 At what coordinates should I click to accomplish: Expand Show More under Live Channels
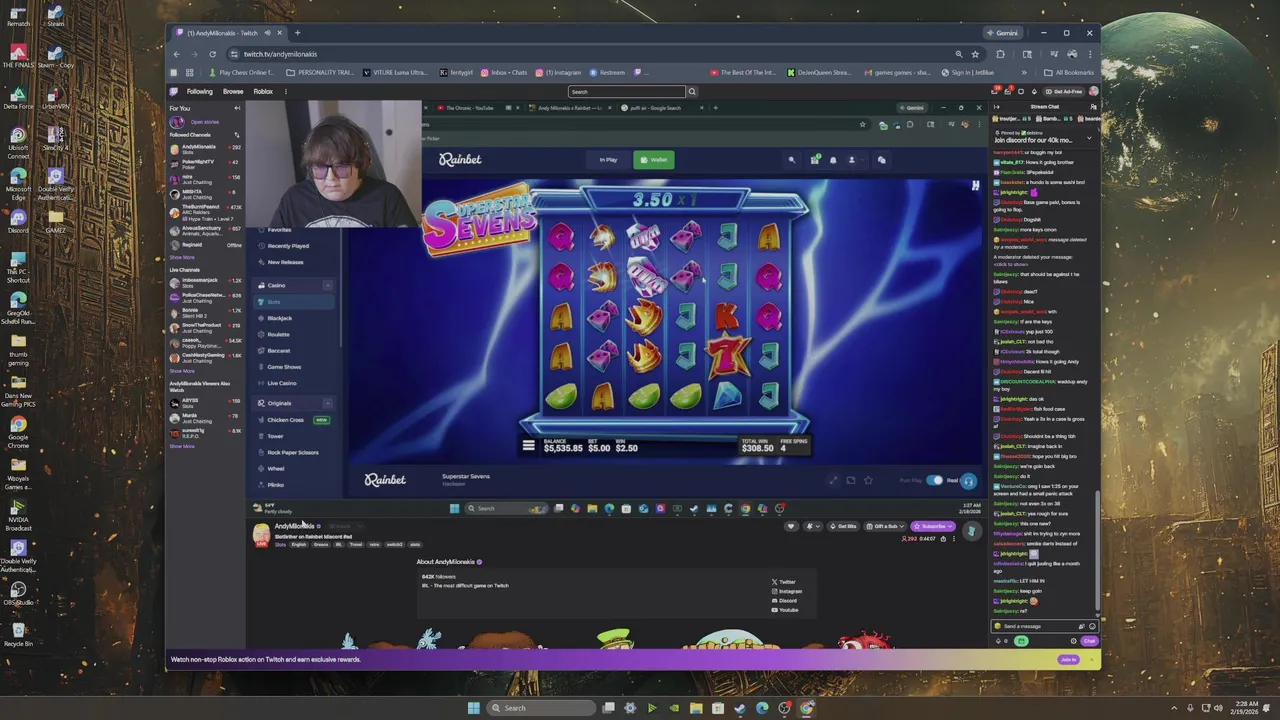pyautogui.click(x=182, y=371)
